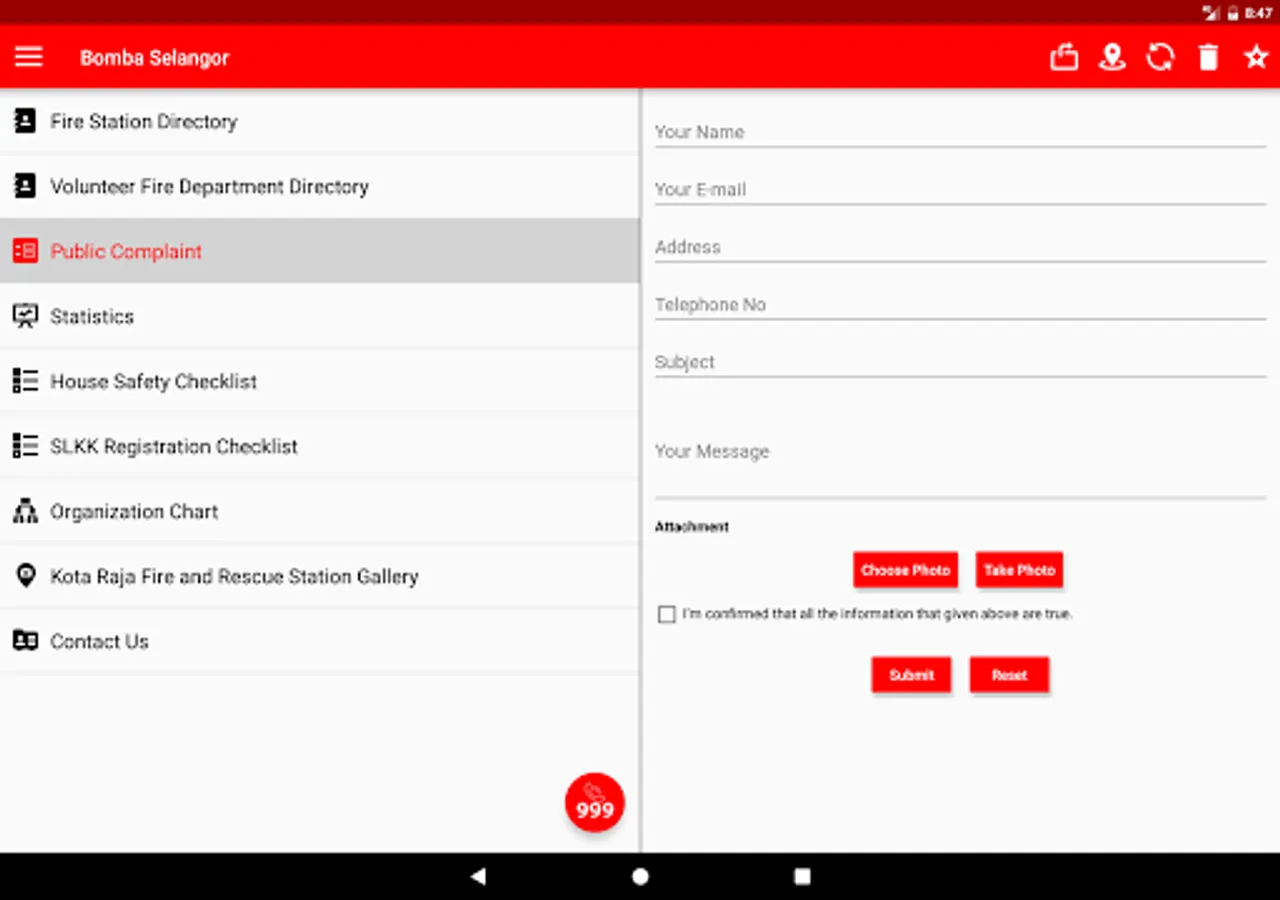Tap the trash delete icon
1280x900 pixels.
coord(1208,57)
